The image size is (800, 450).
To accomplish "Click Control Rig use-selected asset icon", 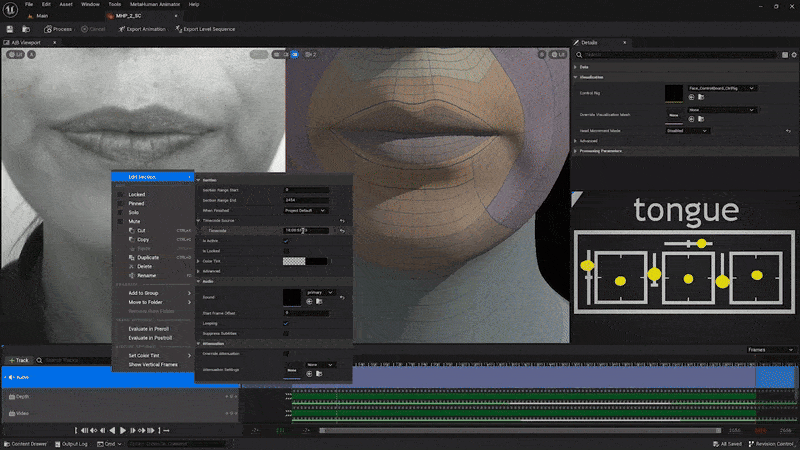I will pyautogui.click(x=691, y=97).
